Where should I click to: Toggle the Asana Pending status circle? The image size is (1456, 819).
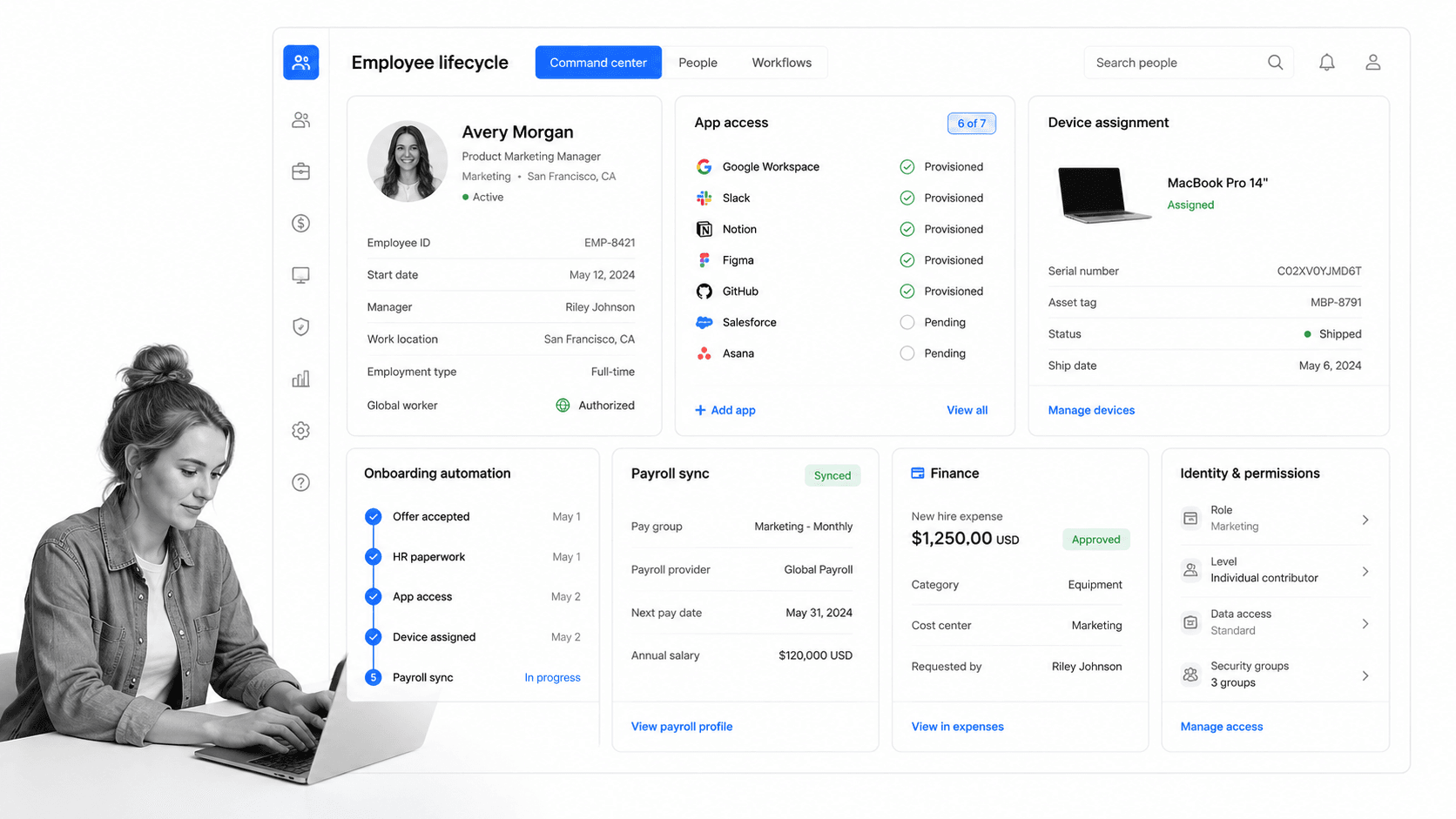click(x=907, y=353)
